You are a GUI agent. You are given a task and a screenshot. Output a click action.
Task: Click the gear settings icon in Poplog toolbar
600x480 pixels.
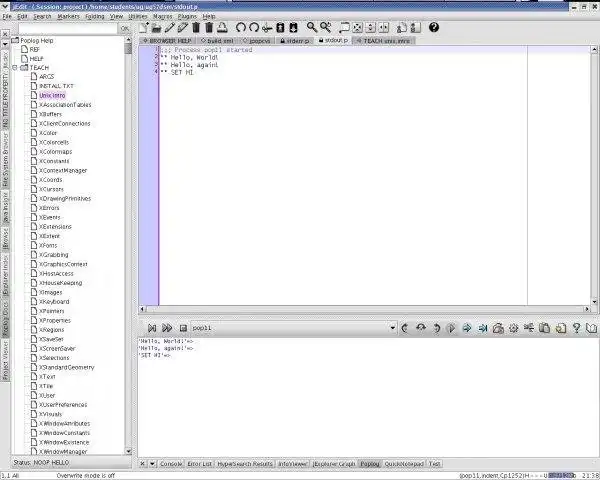(x=514, y=328)
